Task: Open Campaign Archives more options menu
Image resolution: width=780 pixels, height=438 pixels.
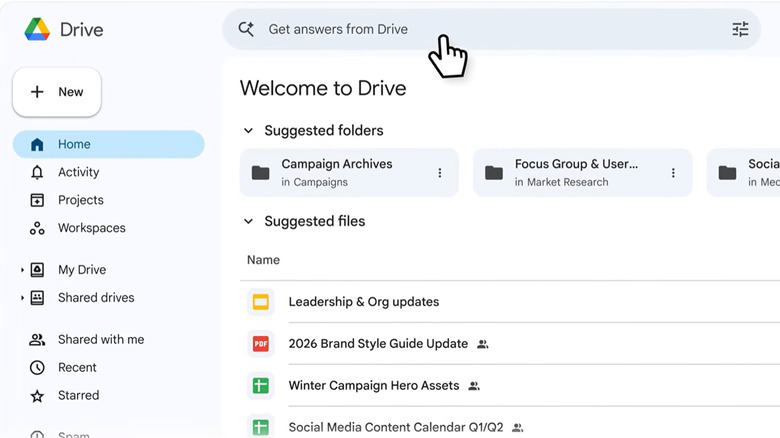Action: 440,173
